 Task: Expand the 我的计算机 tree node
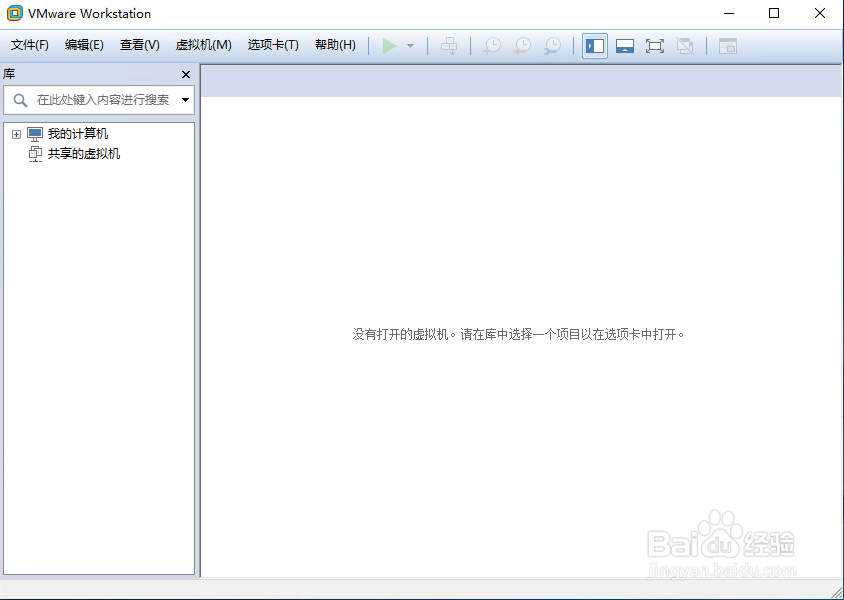point(15,133)
